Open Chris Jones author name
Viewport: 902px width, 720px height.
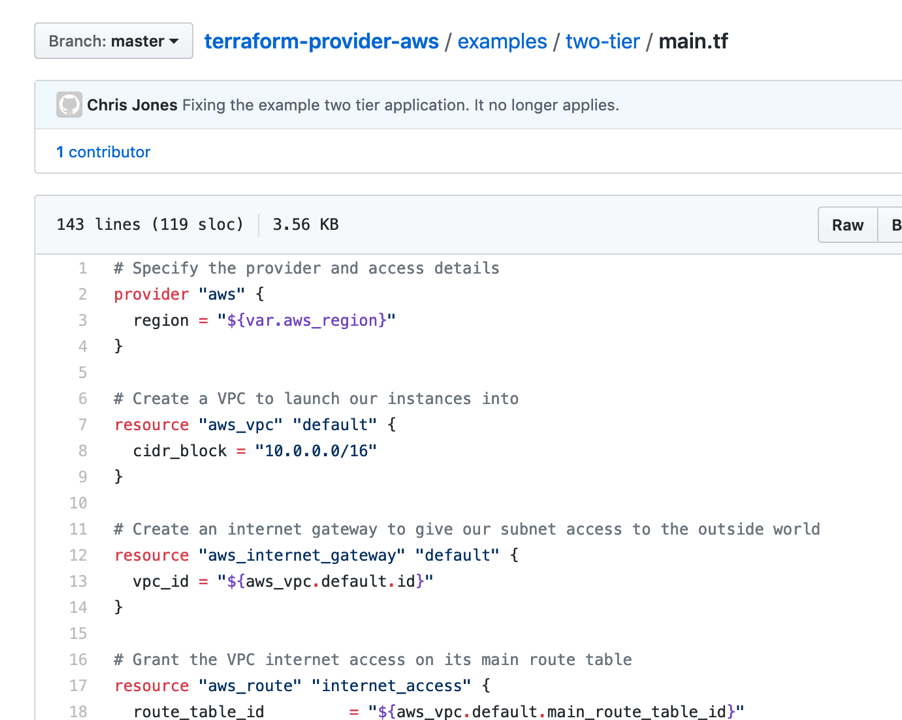132,105
